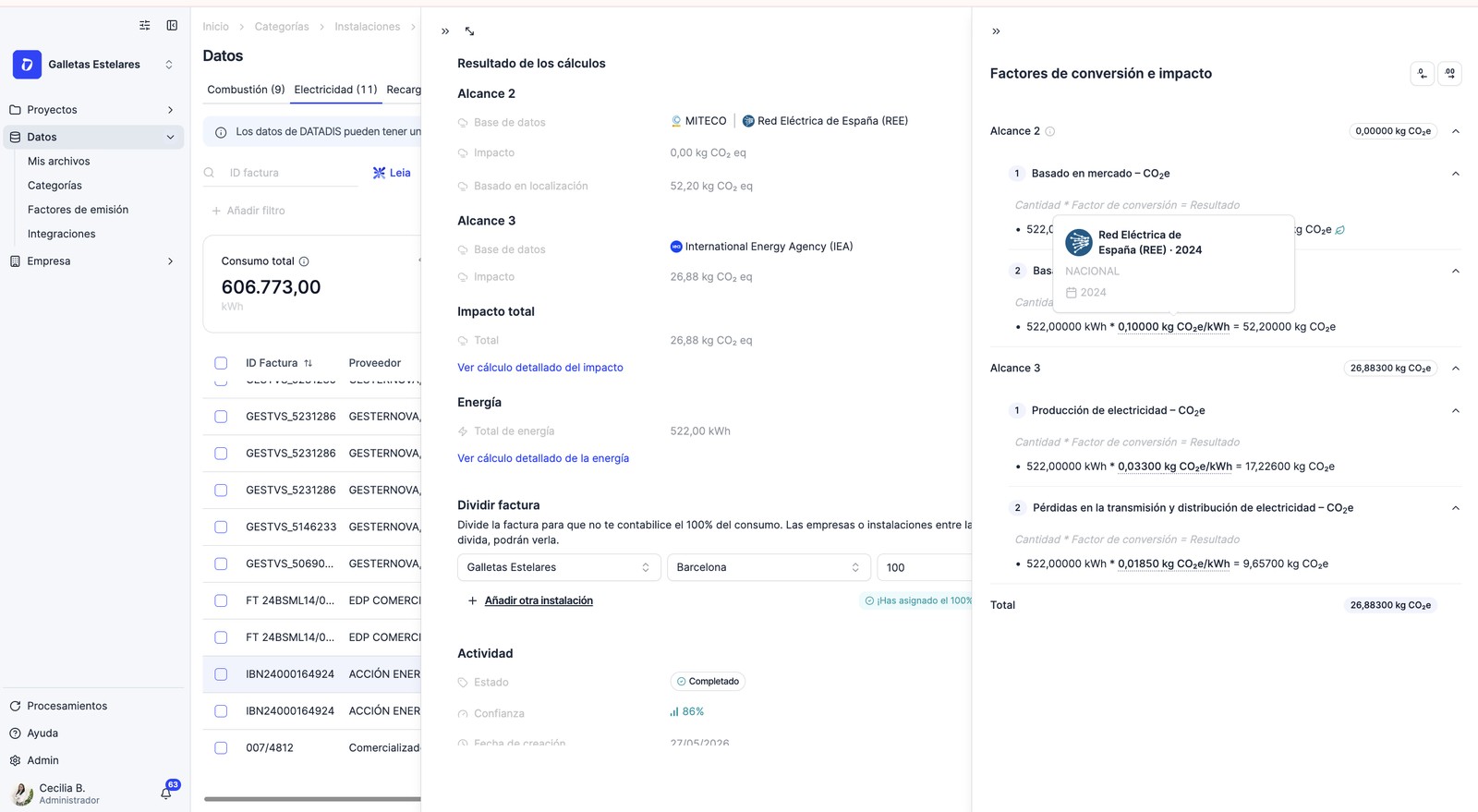The image size is (1478, 812).
Task: Click the horizontal scrollbar under the invoice table
Action: click(x=312, y=799)
